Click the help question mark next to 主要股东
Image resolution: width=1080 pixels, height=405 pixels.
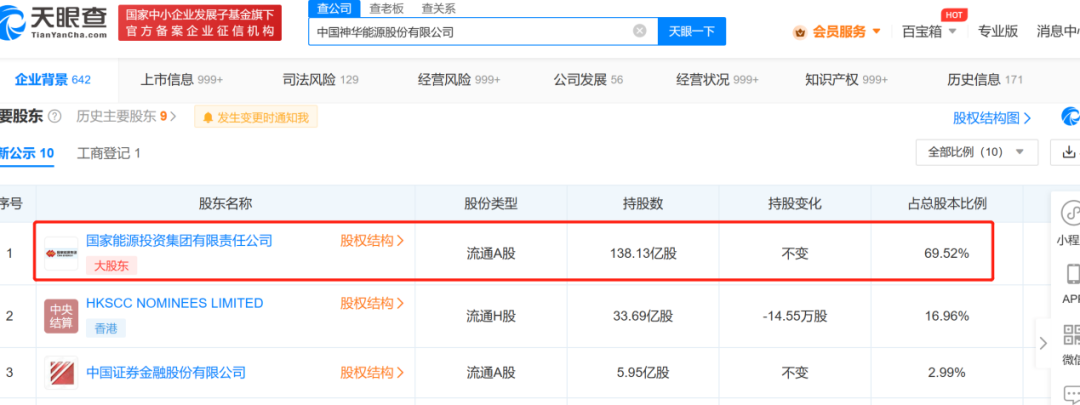coord(55,116)
